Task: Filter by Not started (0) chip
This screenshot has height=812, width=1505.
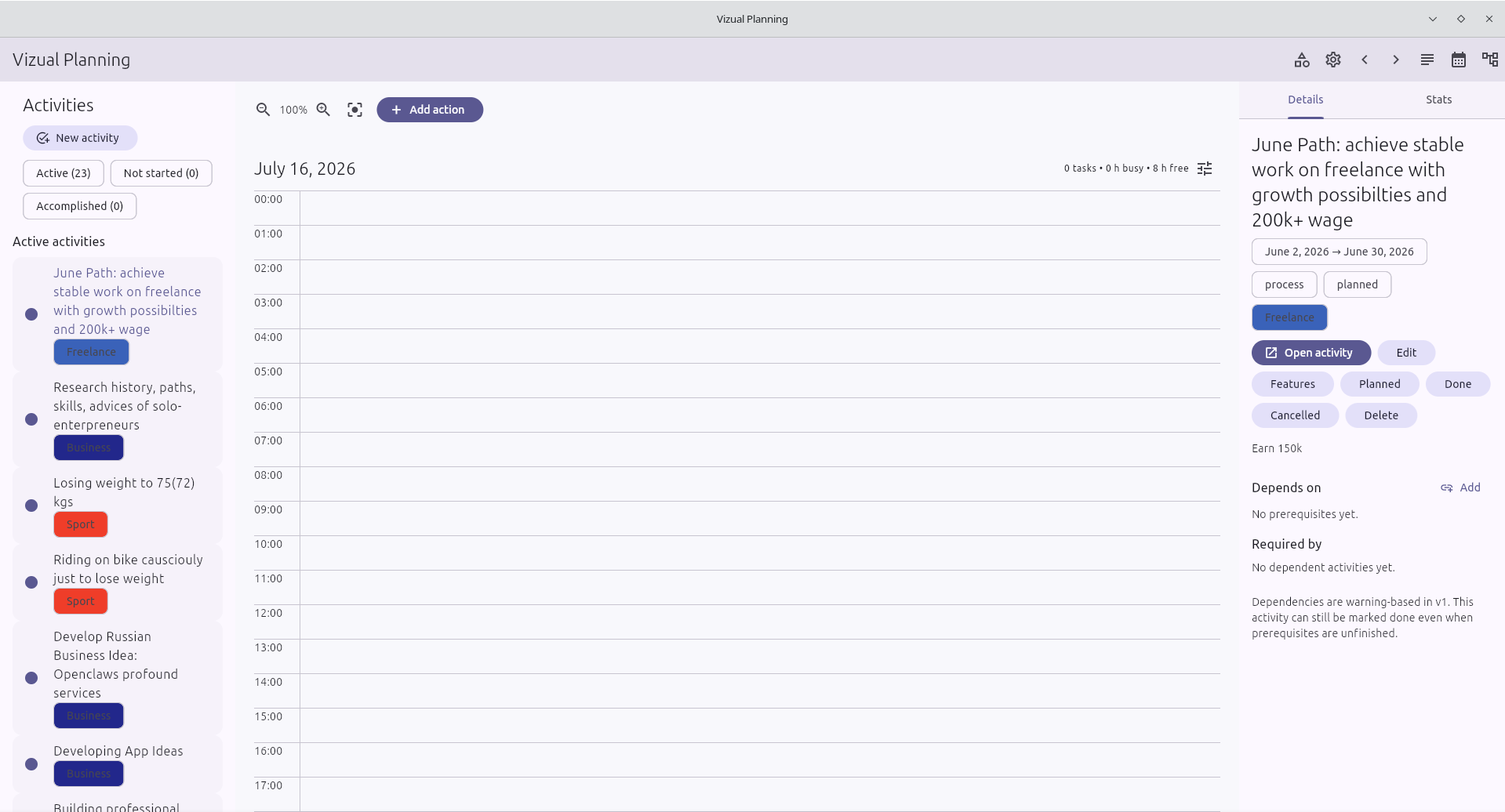Action: tap(162, 173)
